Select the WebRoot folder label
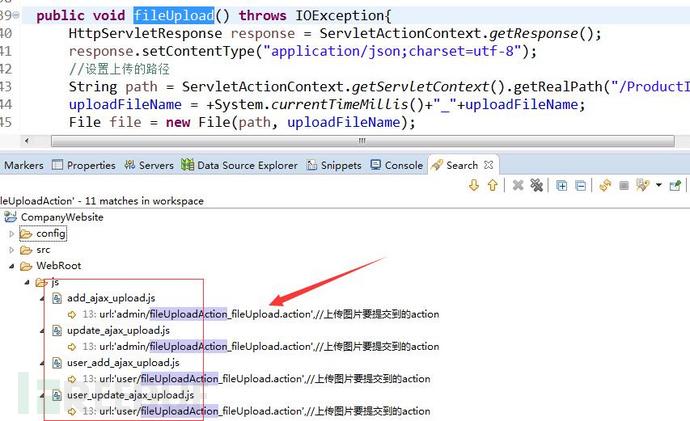Image resolution: width=690 pixels, height=421 pixels. coord(59,266)
